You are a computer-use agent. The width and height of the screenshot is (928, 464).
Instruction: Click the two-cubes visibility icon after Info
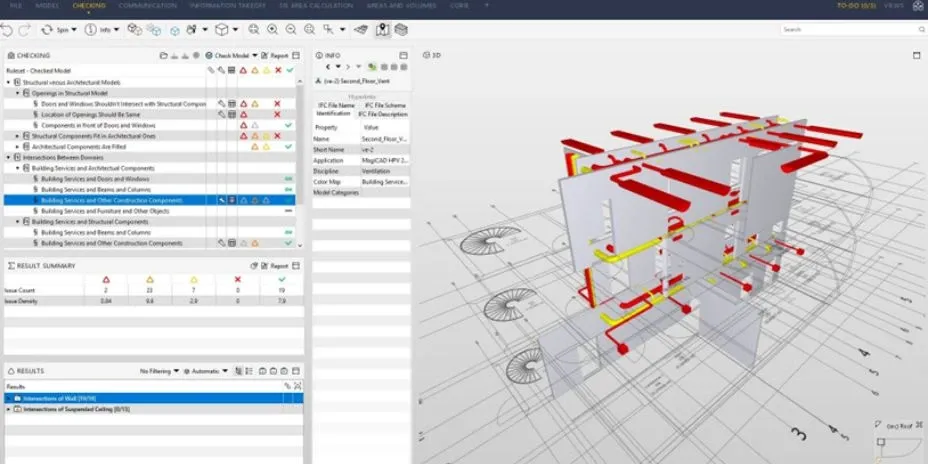tap(135, 29)
